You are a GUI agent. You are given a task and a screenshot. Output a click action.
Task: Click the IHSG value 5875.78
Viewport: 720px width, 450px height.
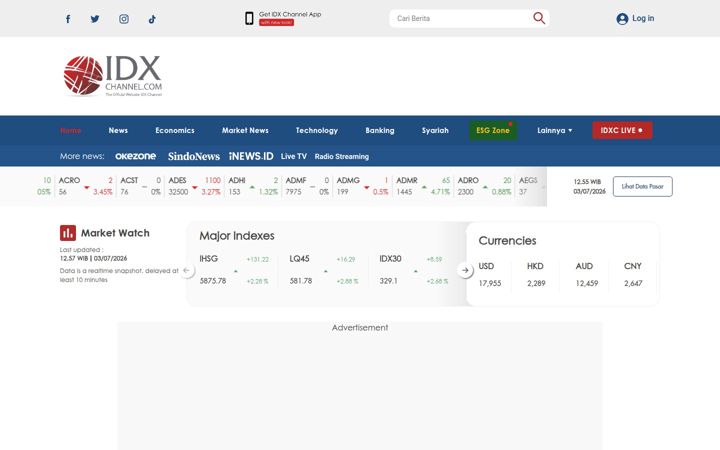tap(213, 281)
